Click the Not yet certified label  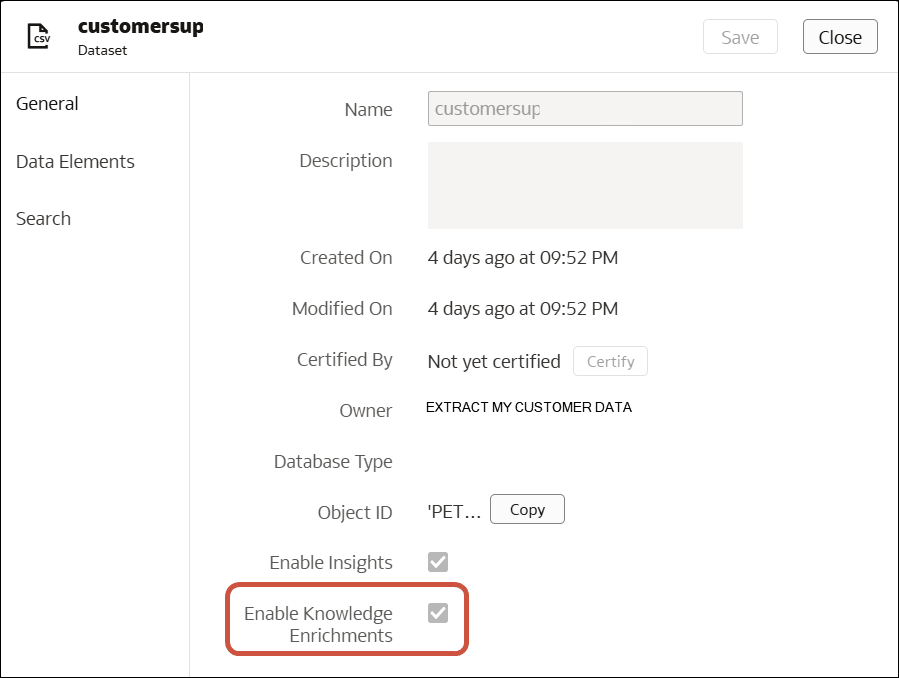(x=493, y=361)
